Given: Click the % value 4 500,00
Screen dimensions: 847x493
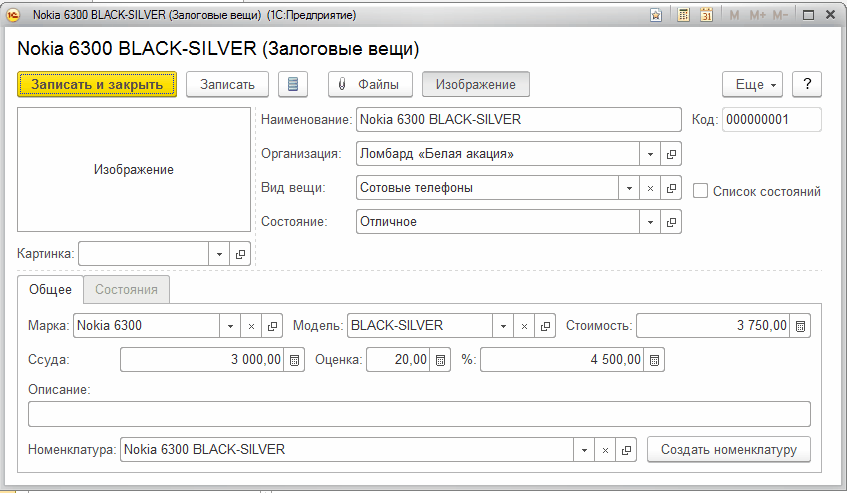Looking at the screenshot, I should (615, 360).
